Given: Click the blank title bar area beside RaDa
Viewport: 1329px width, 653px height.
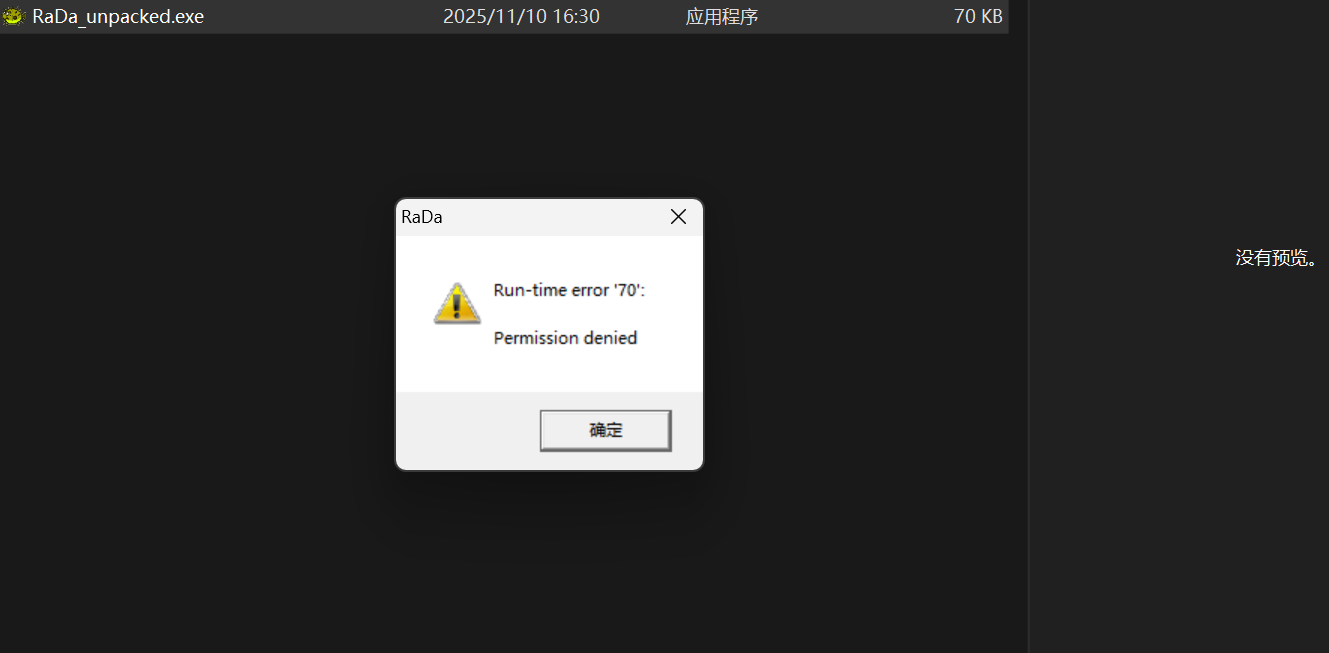Looking at the screenshot, I should coord(552,217).
